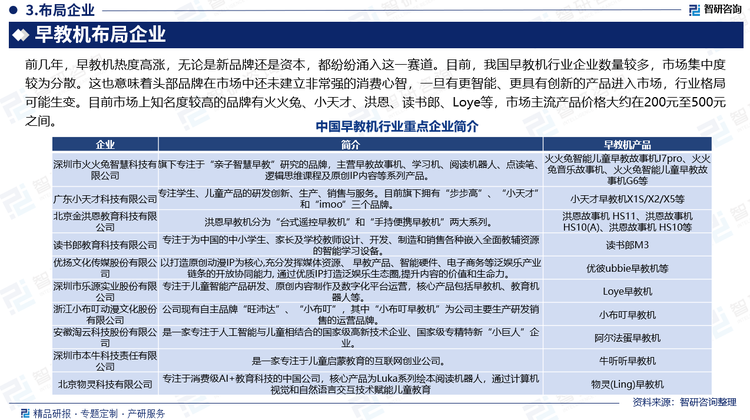This screenshot has width=750, height=420.
Task: Click the diamond icon beside 早教机布局企业
Action: pos(21,35)
